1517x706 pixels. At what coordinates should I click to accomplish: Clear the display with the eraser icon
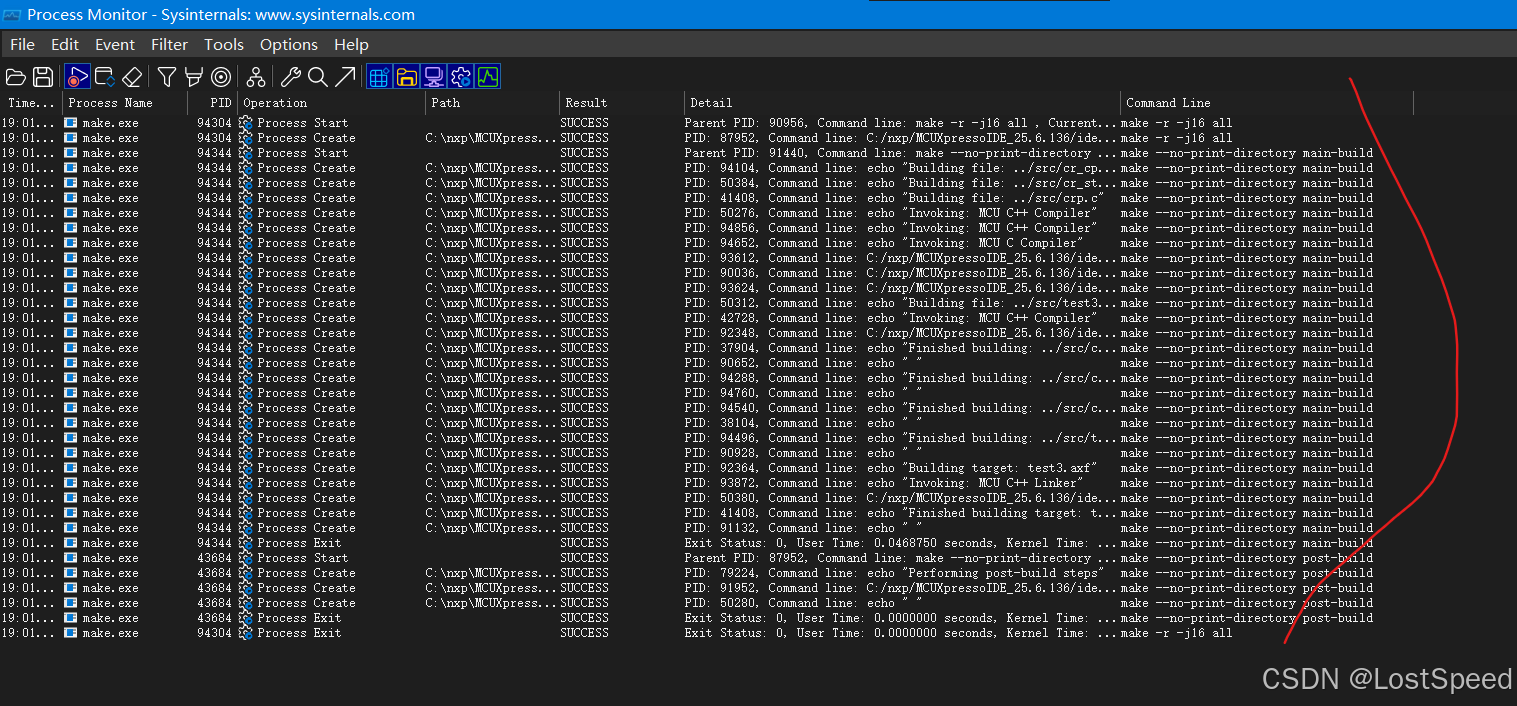[x=132, y=77]
